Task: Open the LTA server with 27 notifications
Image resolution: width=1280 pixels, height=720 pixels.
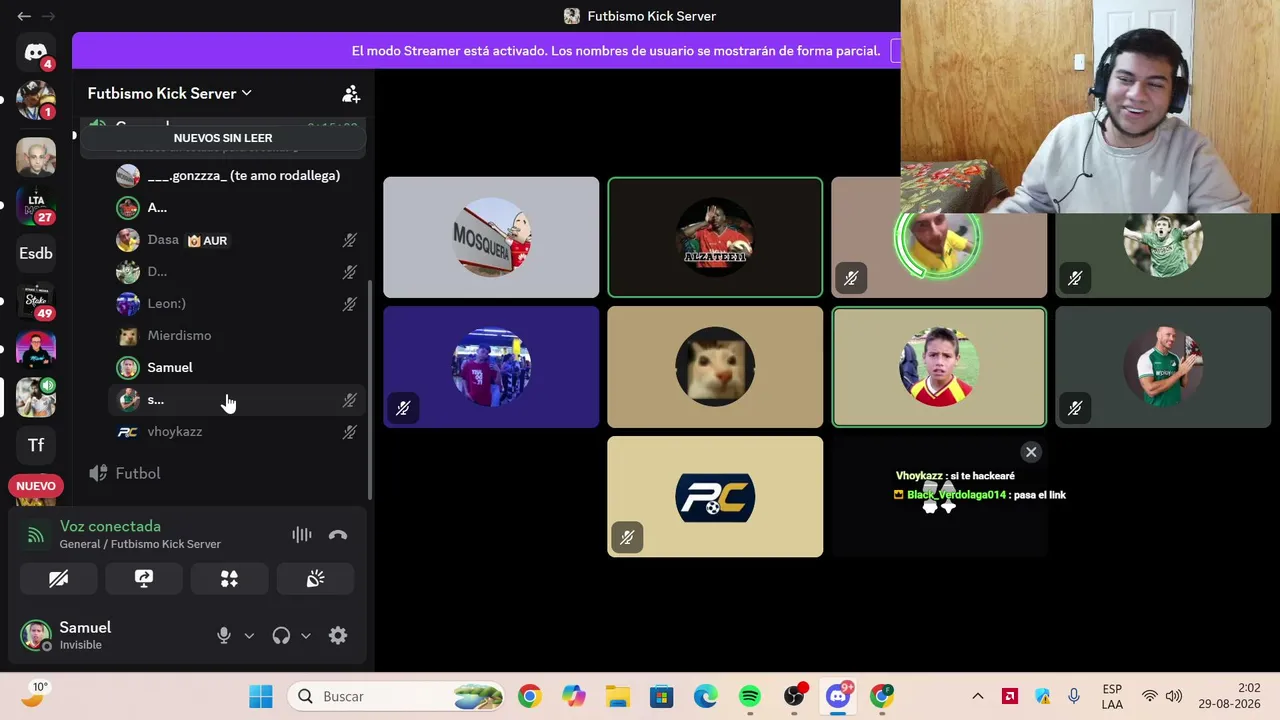Action: click(36, 205)
